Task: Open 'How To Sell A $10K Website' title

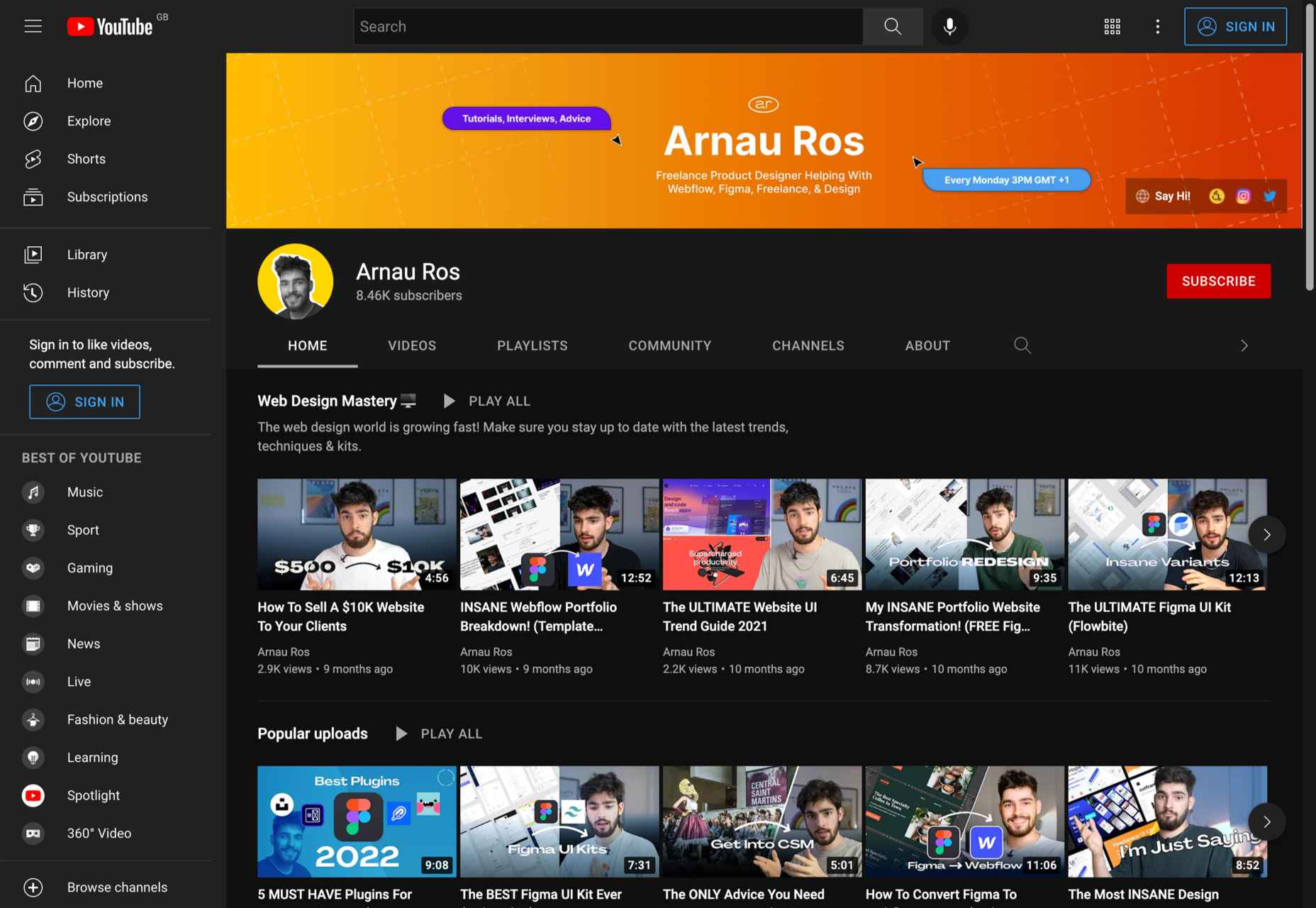Action: click(x=341, y=616)
